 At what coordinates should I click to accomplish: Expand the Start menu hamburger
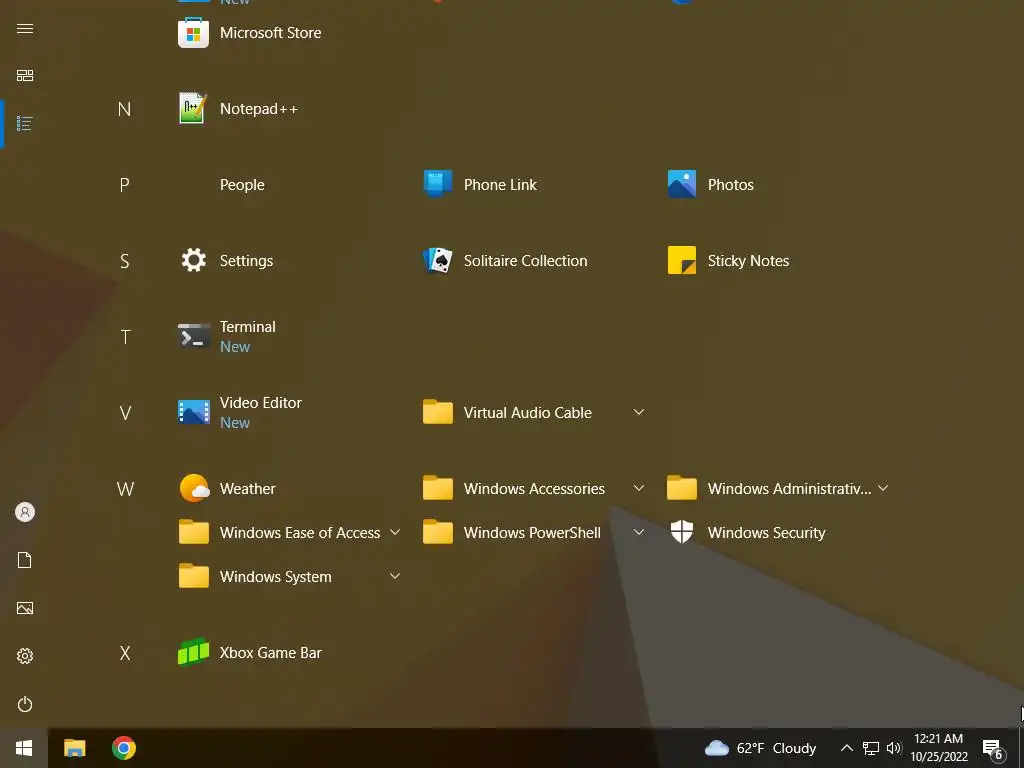pos(25,29)
